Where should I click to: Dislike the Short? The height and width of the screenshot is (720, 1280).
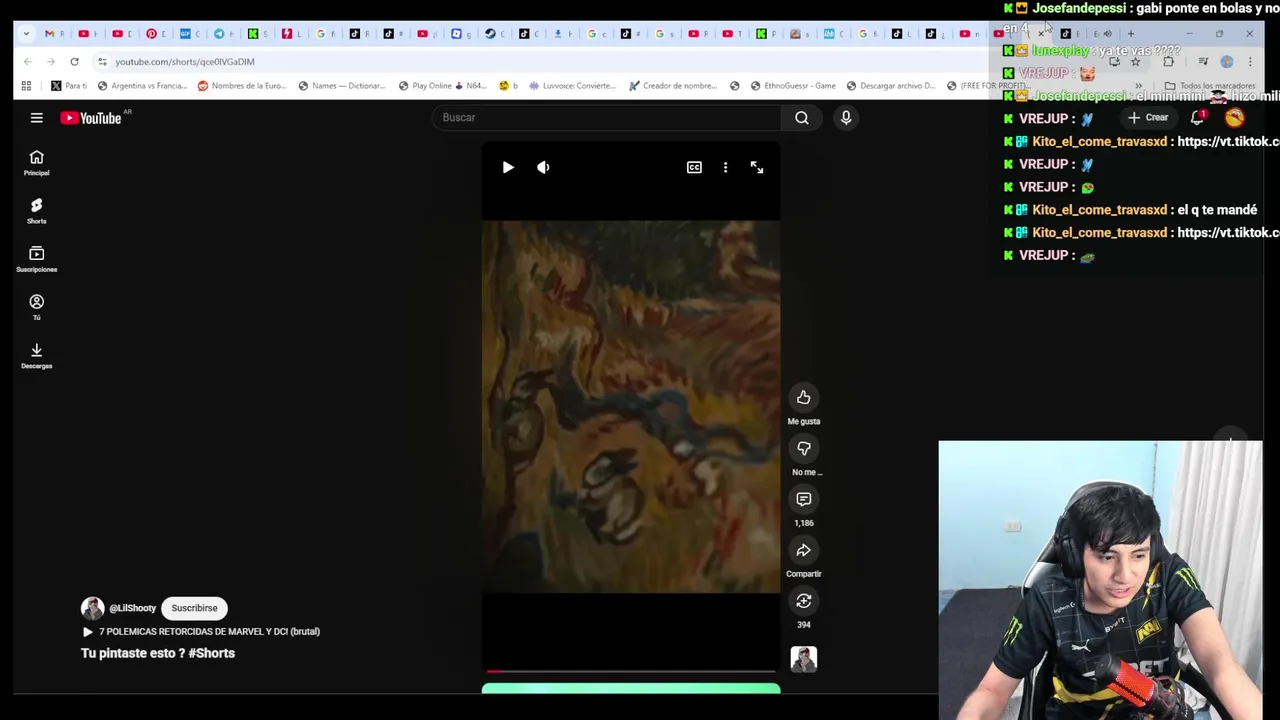tap(804, 449)
